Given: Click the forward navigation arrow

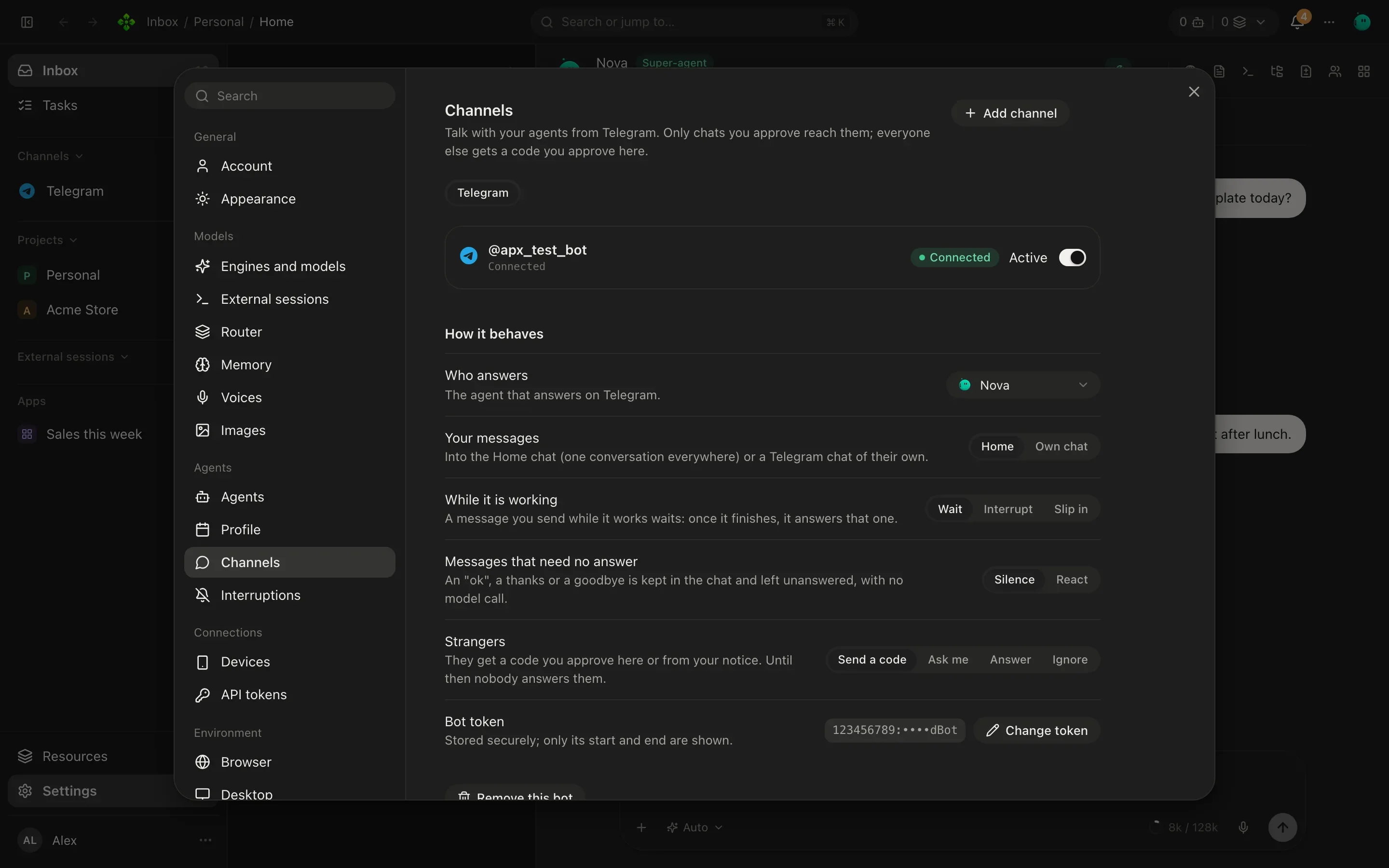Looking at the screenshot, I should (x=93, y=22).
